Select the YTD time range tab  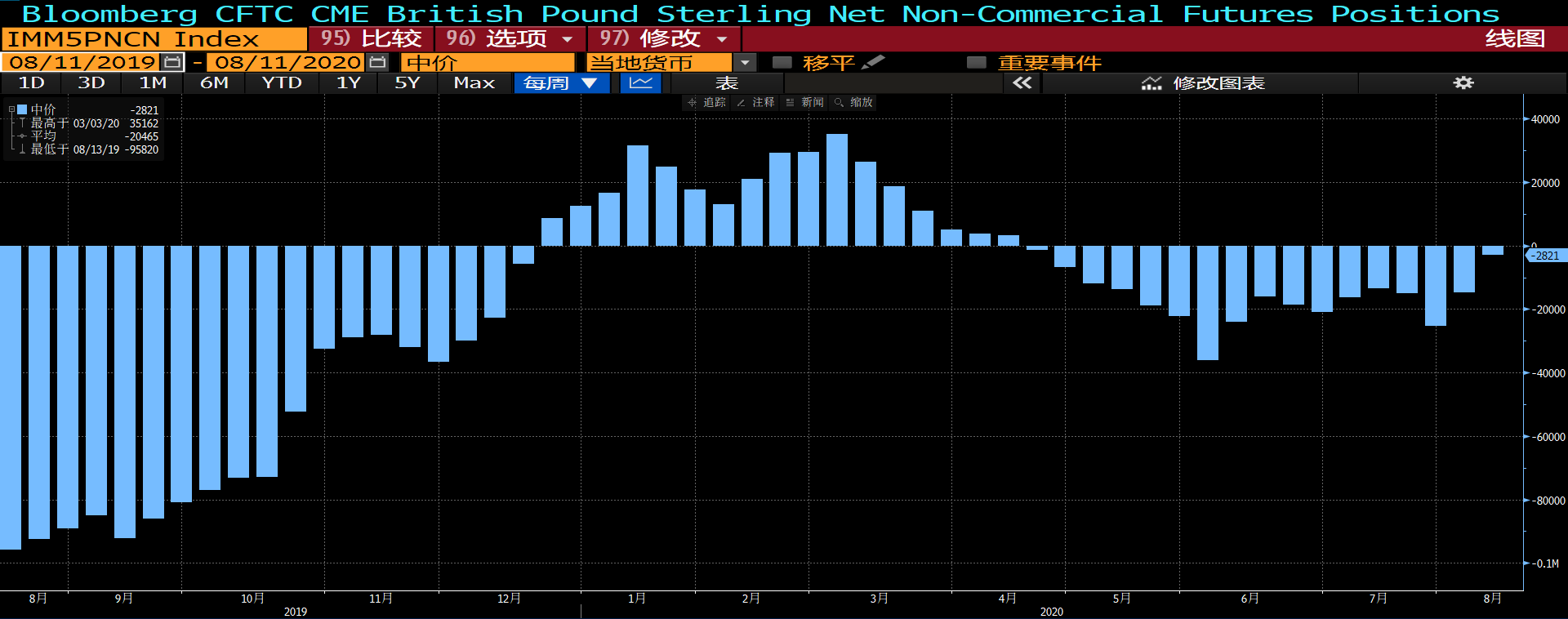pos(282,82)
